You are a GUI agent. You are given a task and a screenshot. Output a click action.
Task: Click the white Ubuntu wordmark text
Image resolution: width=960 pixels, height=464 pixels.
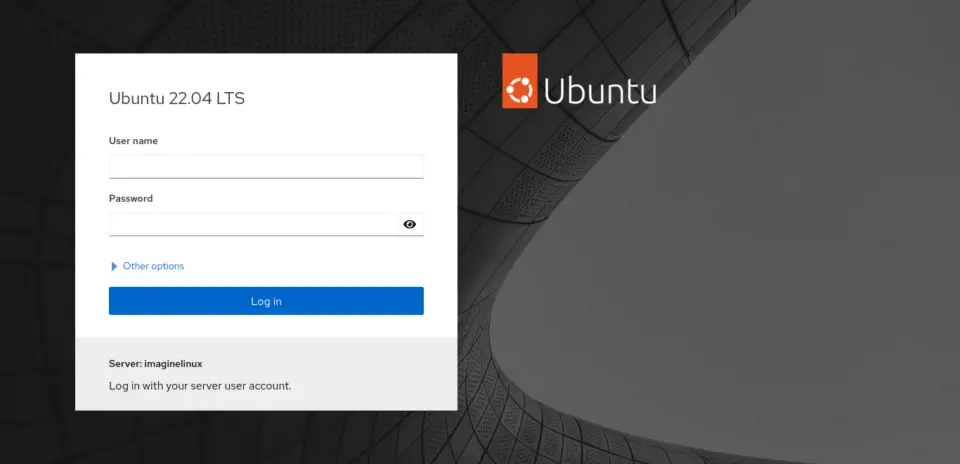click(x=600, y=91)
